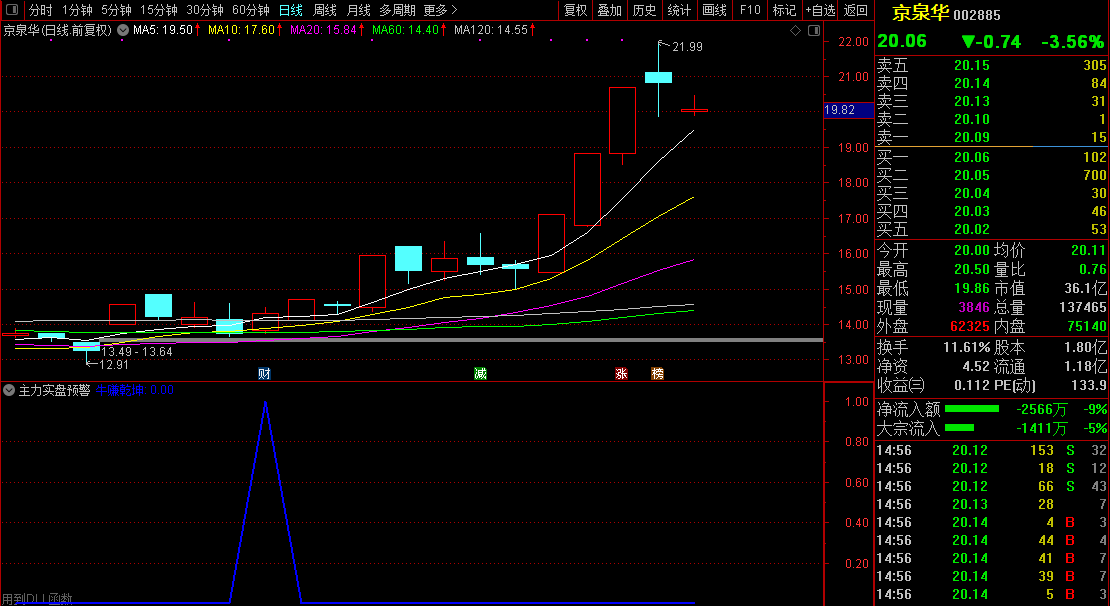Expand the 京泉华 indicator dropdown arrow
The image size is (1110, 606).
[123, 31]
